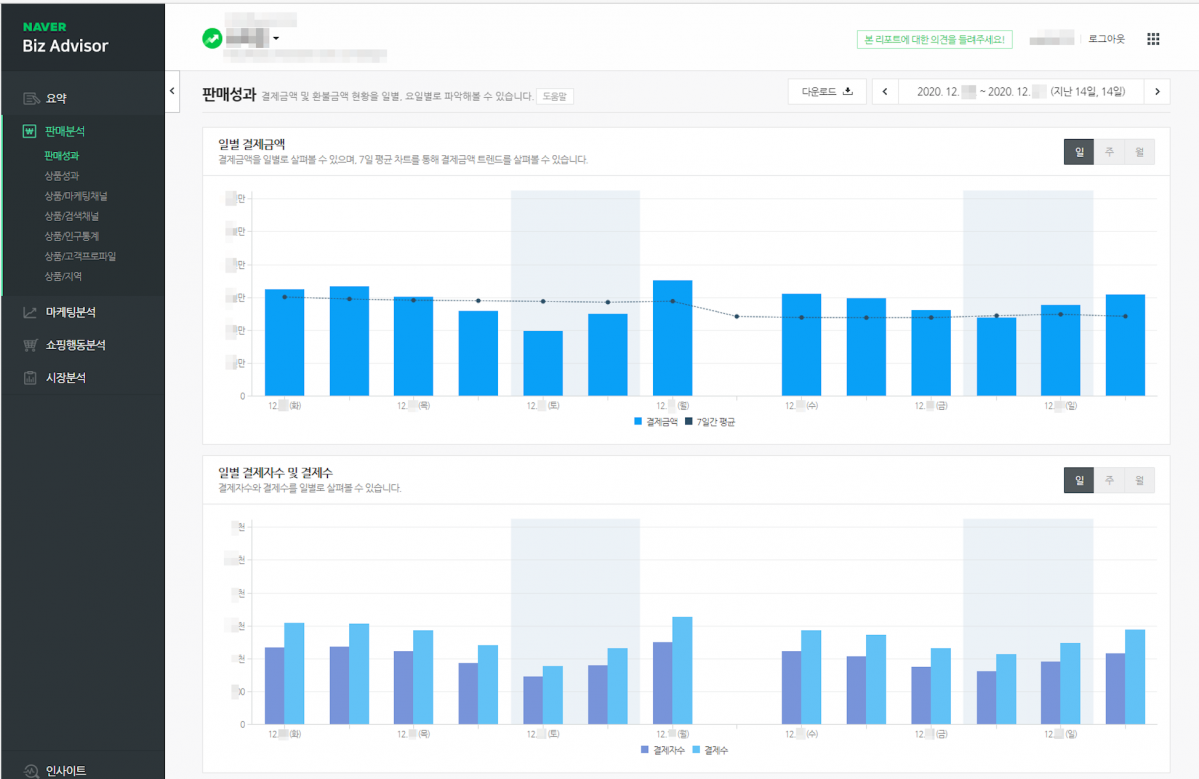The width and height of the screenshot is (1199, 779).
Task: Advance to the next date range with right arrow
Action: pyautogui.click(x=1158, y=91)
